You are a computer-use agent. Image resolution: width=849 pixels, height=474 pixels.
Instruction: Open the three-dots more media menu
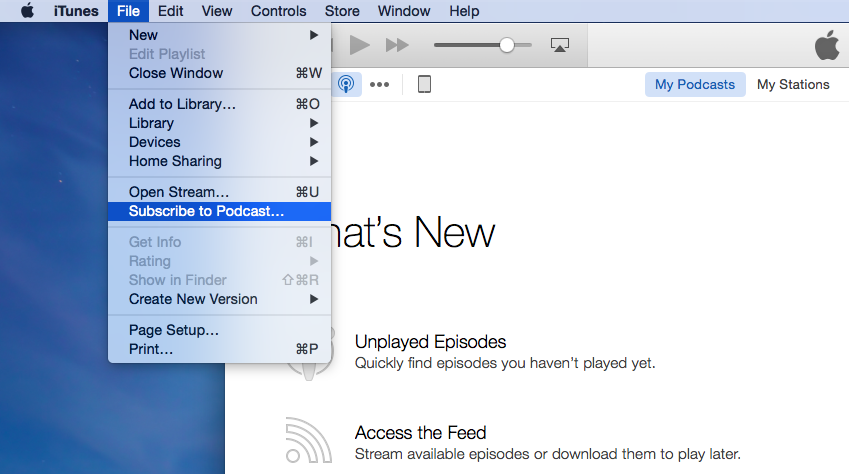[379, 84]
